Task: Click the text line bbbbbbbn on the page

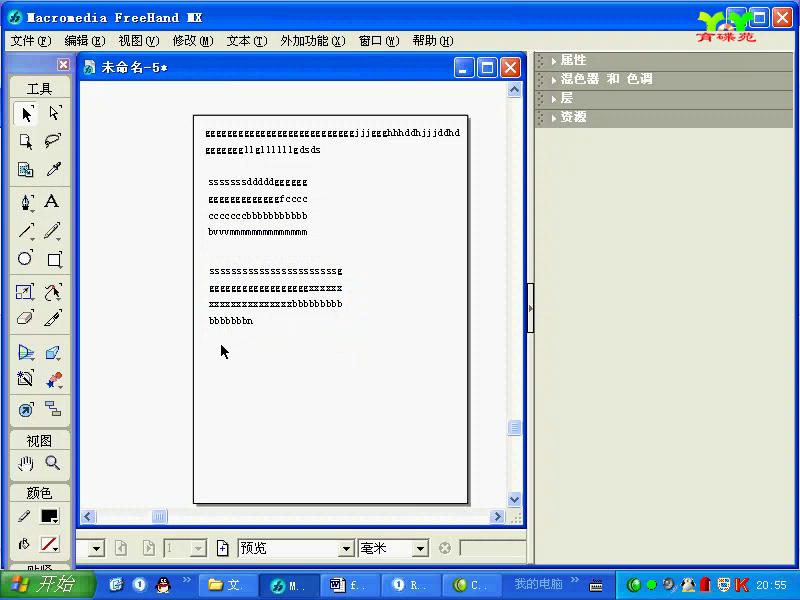Action: click(231, 321)
